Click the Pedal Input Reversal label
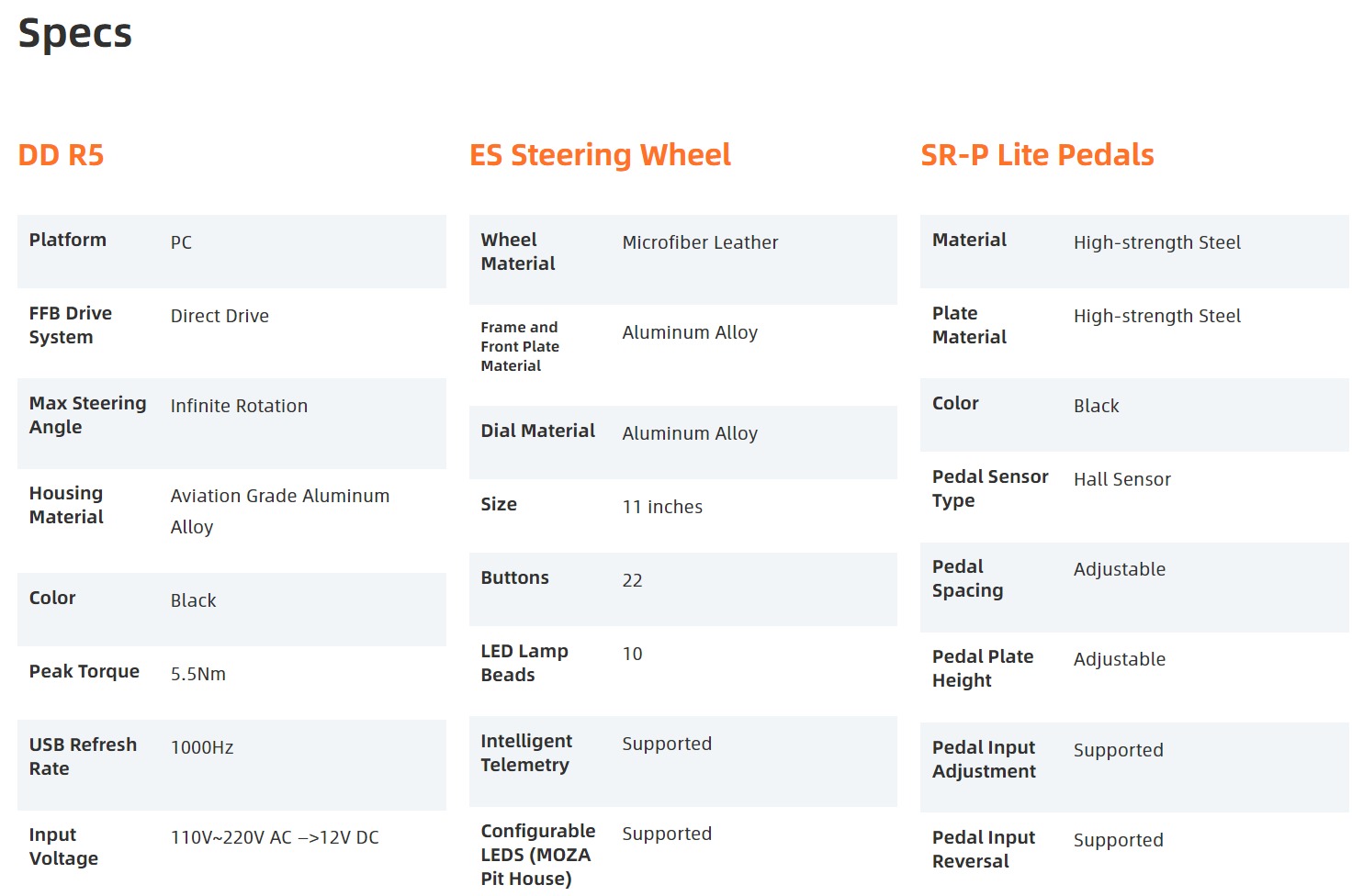This screenshot has width=1352, height=896. (984, 849)
